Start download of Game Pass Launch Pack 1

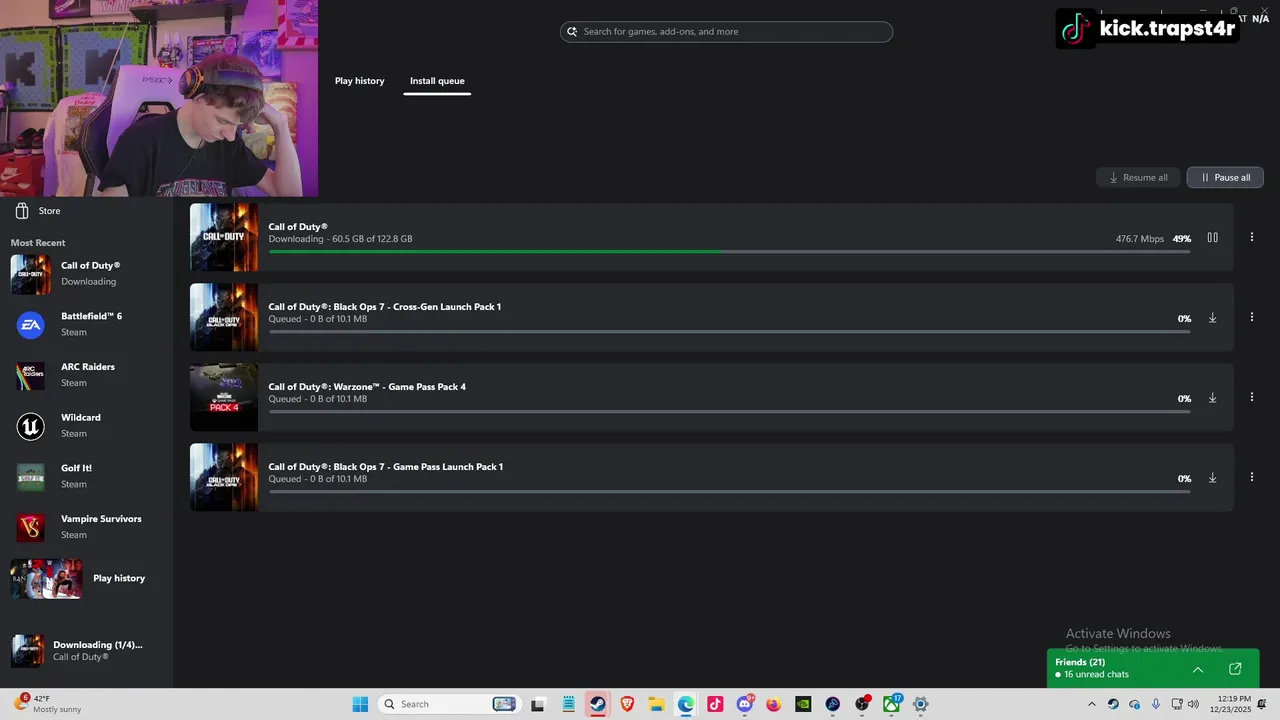coord(1212,478)
